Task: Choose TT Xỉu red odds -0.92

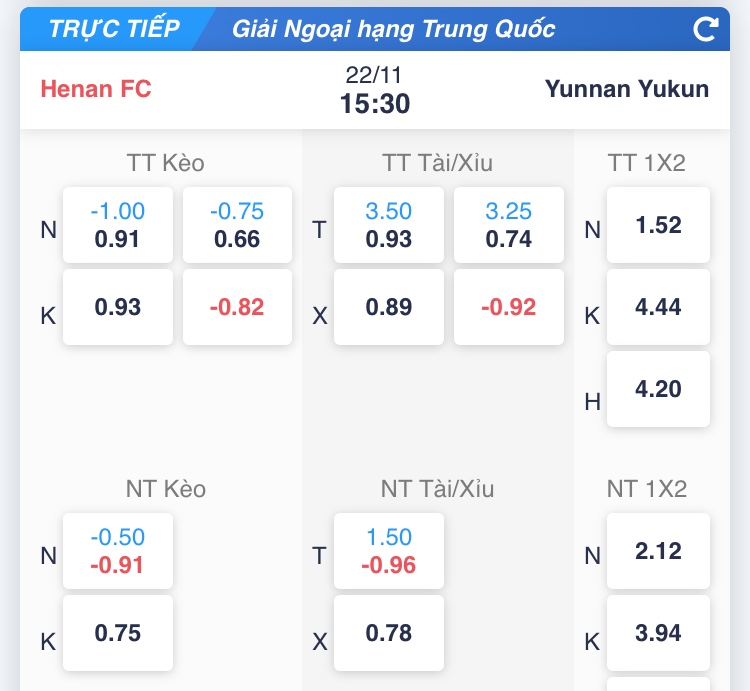Action: pyautogui.click(x=508, y=307)
